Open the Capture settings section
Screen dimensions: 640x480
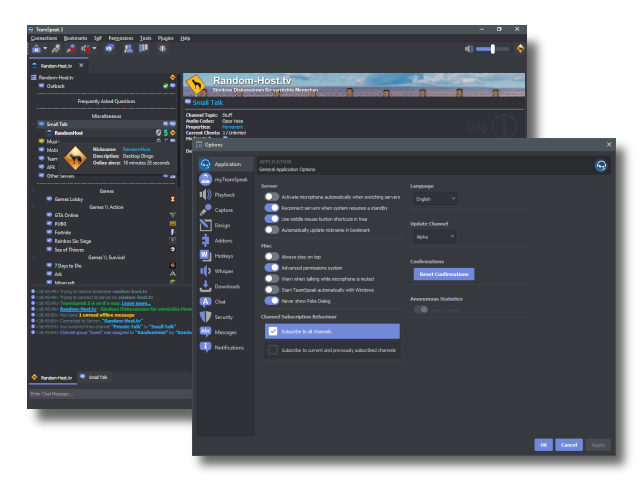tap(224, 210)
